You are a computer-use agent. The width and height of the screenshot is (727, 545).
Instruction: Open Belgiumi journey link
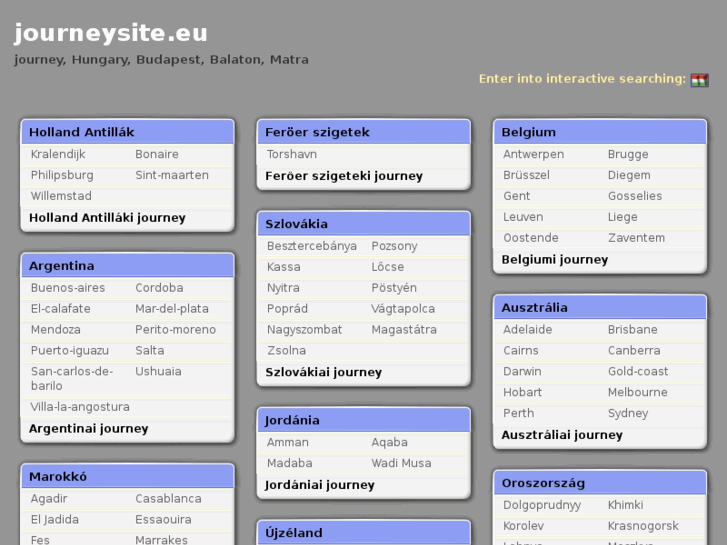(555, 260)
